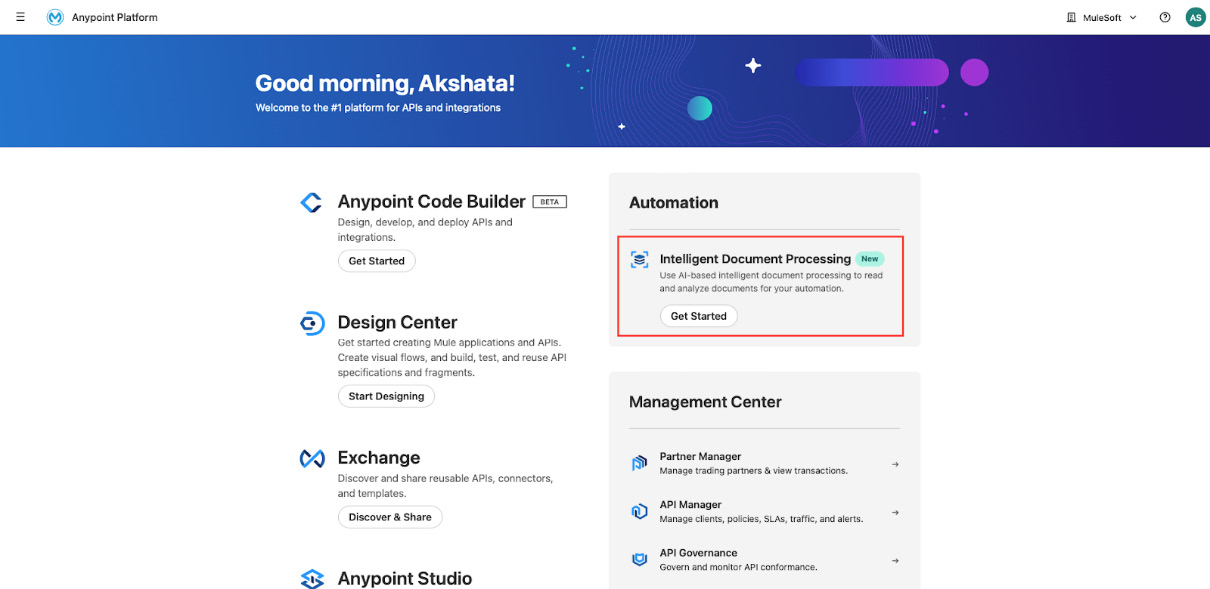Viewport: 1210px width, 589px height.
Task: Click the Anypoint Code Builder heading
Action: click(x=432, y=201)
